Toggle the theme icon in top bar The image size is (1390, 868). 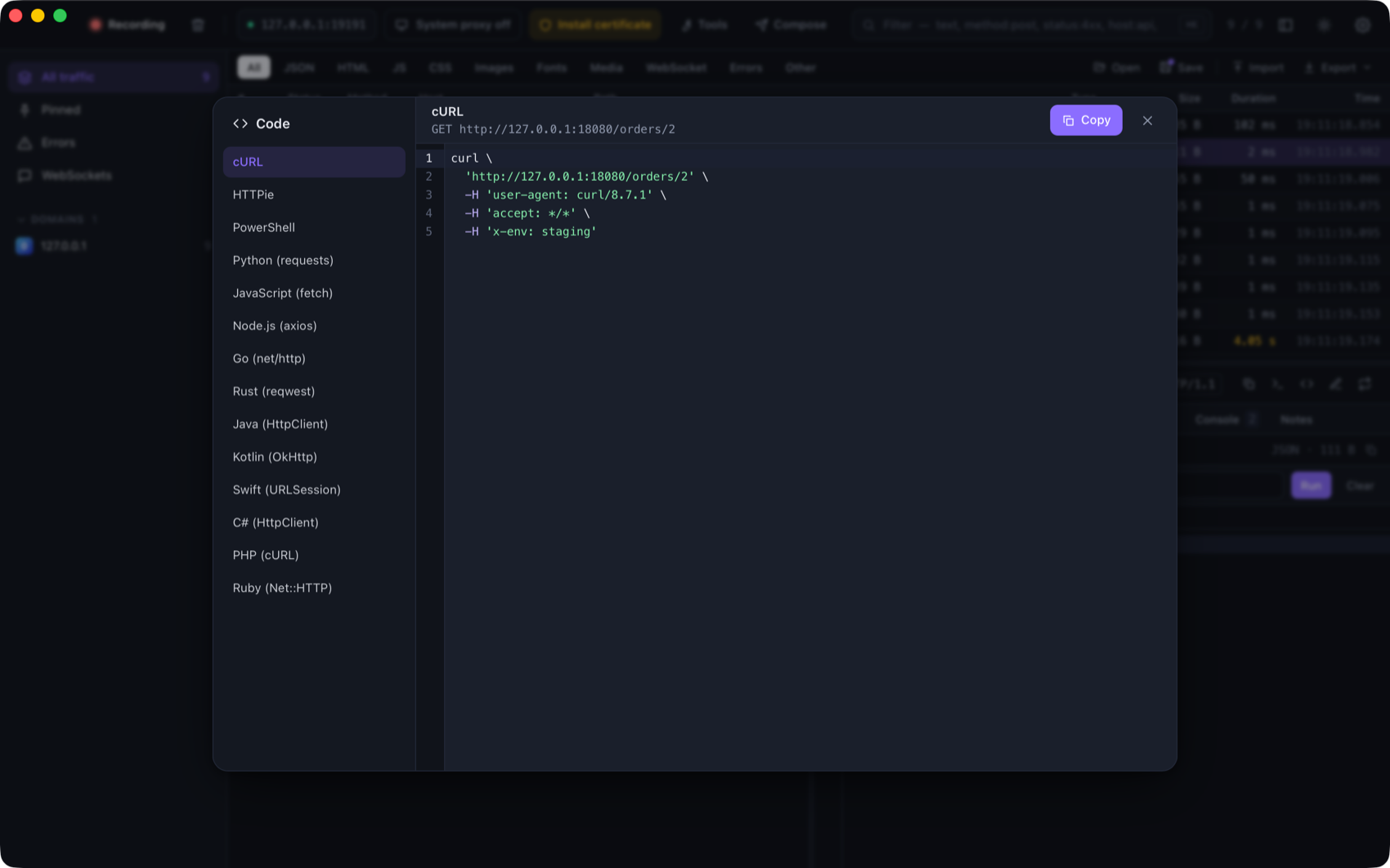pyautogui.click(x=1324, y=25)
